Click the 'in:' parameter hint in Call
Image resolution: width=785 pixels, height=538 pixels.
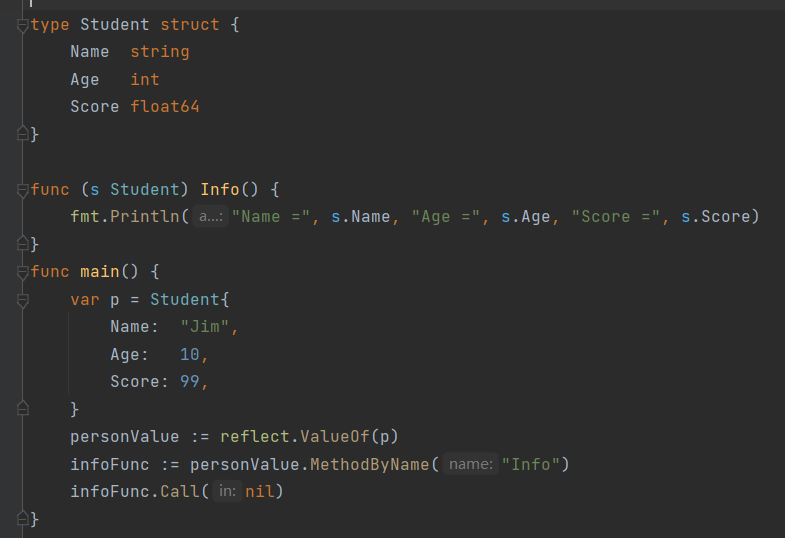click(x=227, y=491)
